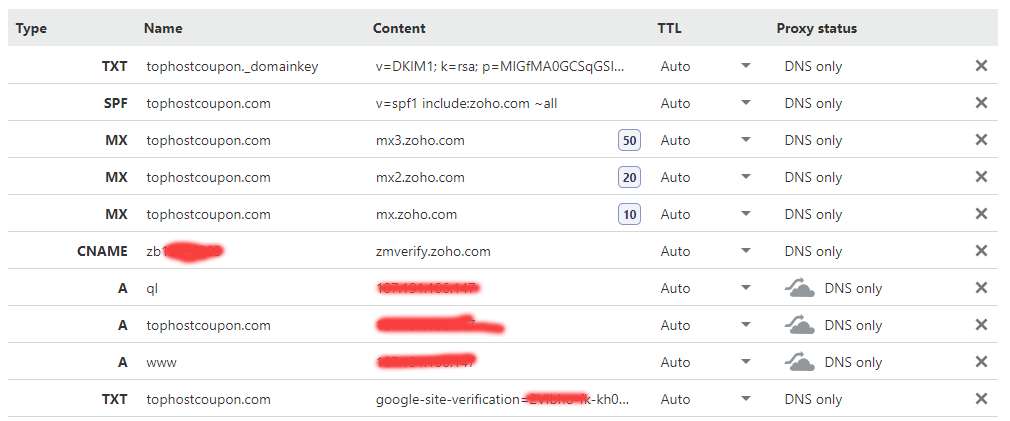
Task: Toggle proxy cloud for tophostcoupon.com A record
Action: click(x=800, y=325)
